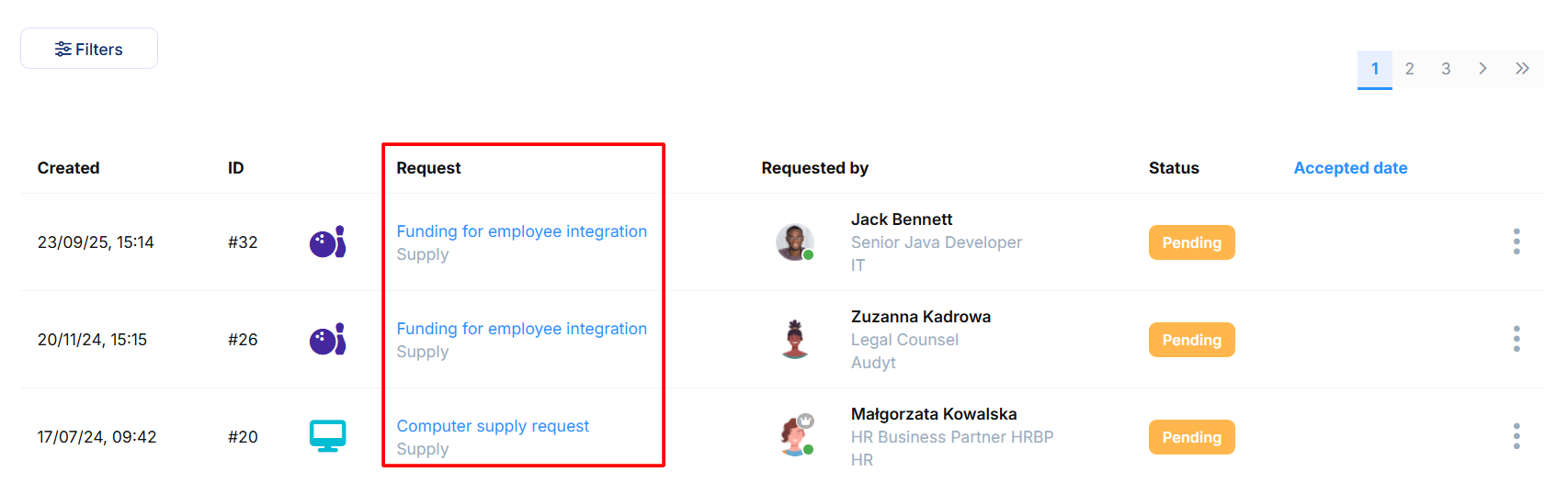Open the three-dot menu for request #32
The width and height of the screenshot is (1568, 483).
click(1517, 241)
